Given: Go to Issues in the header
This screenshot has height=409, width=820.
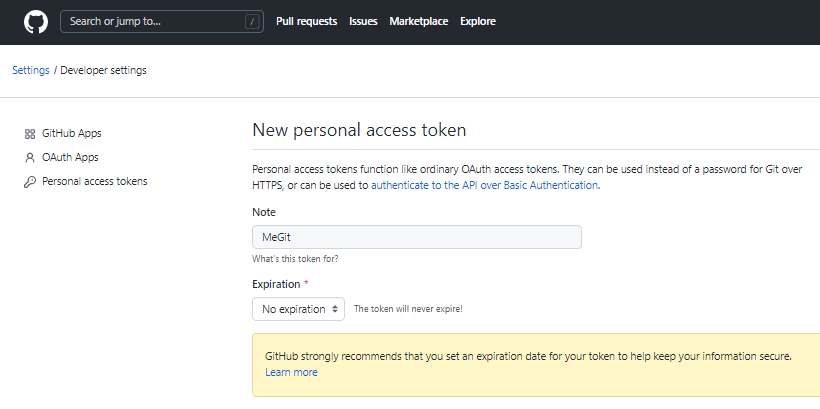Looking at the screenshot, I should [363, 21].
